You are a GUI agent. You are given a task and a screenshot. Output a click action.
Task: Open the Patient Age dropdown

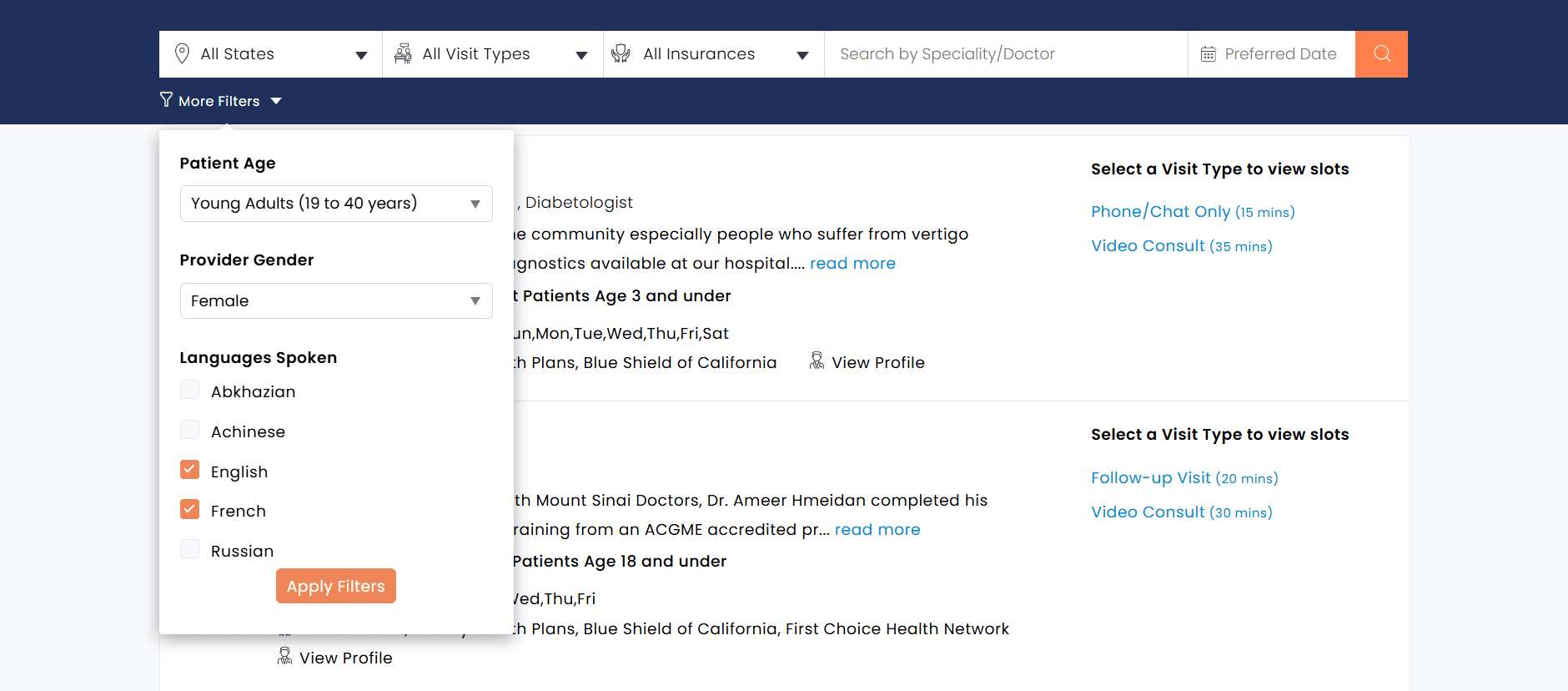(336, 204)
